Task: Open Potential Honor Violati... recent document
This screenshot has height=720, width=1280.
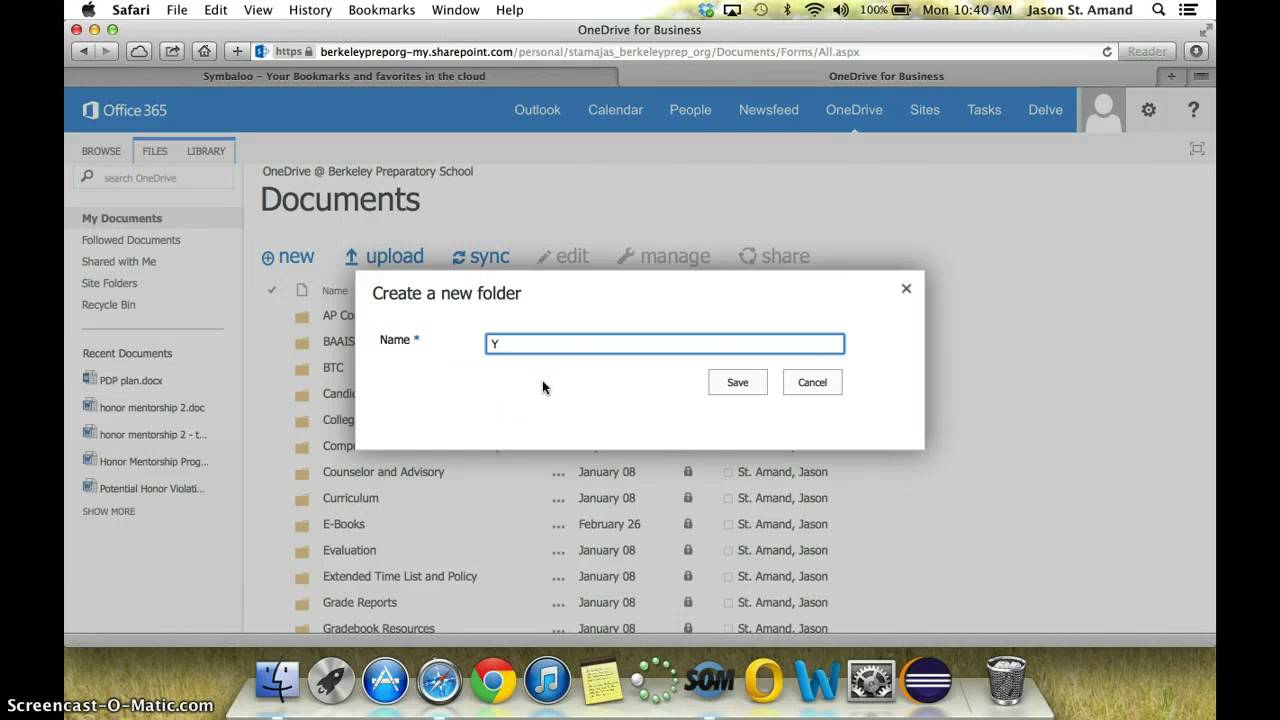Action: (152, 489)
